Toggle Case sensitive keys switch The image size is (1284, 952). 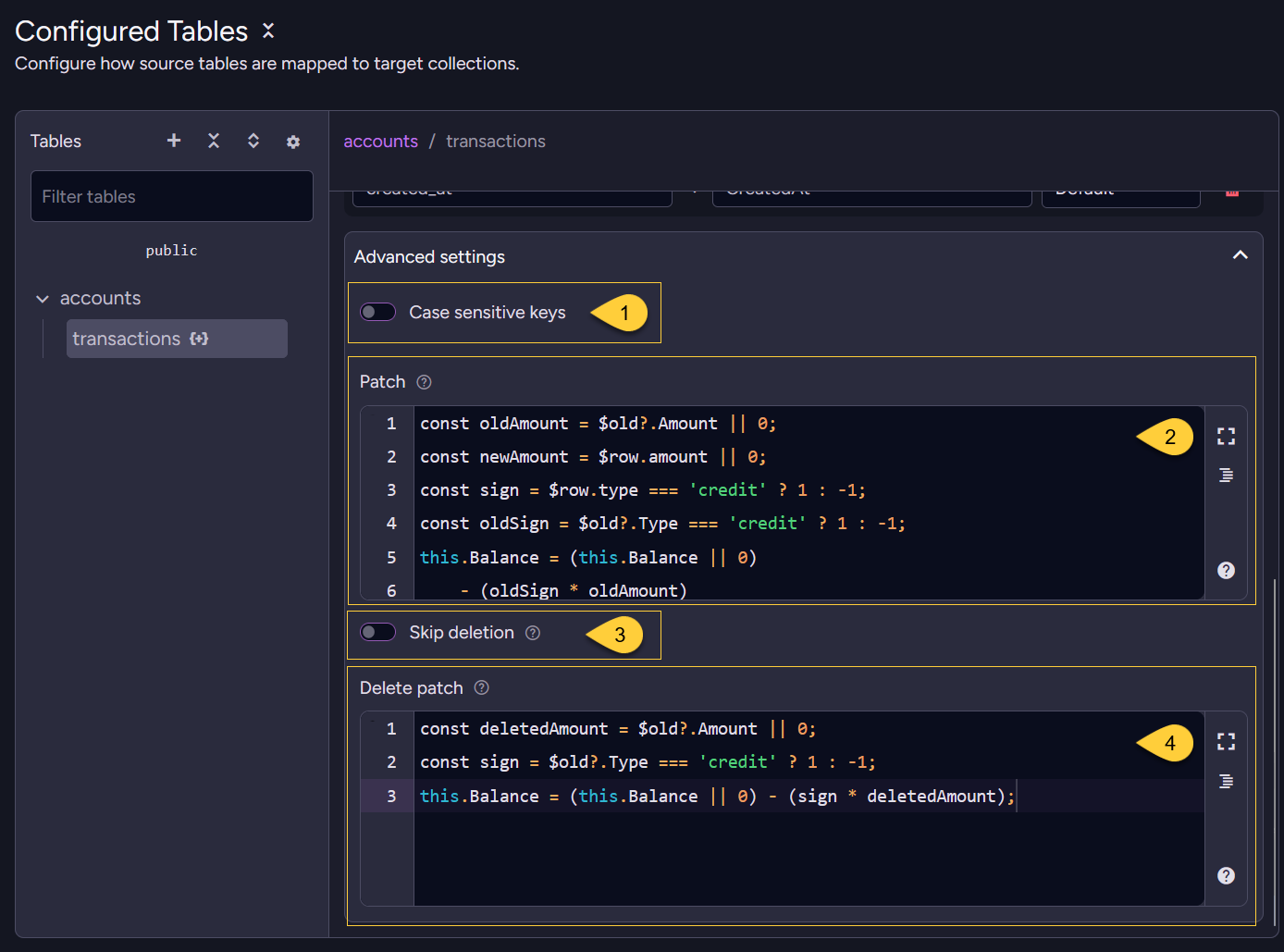377,312
